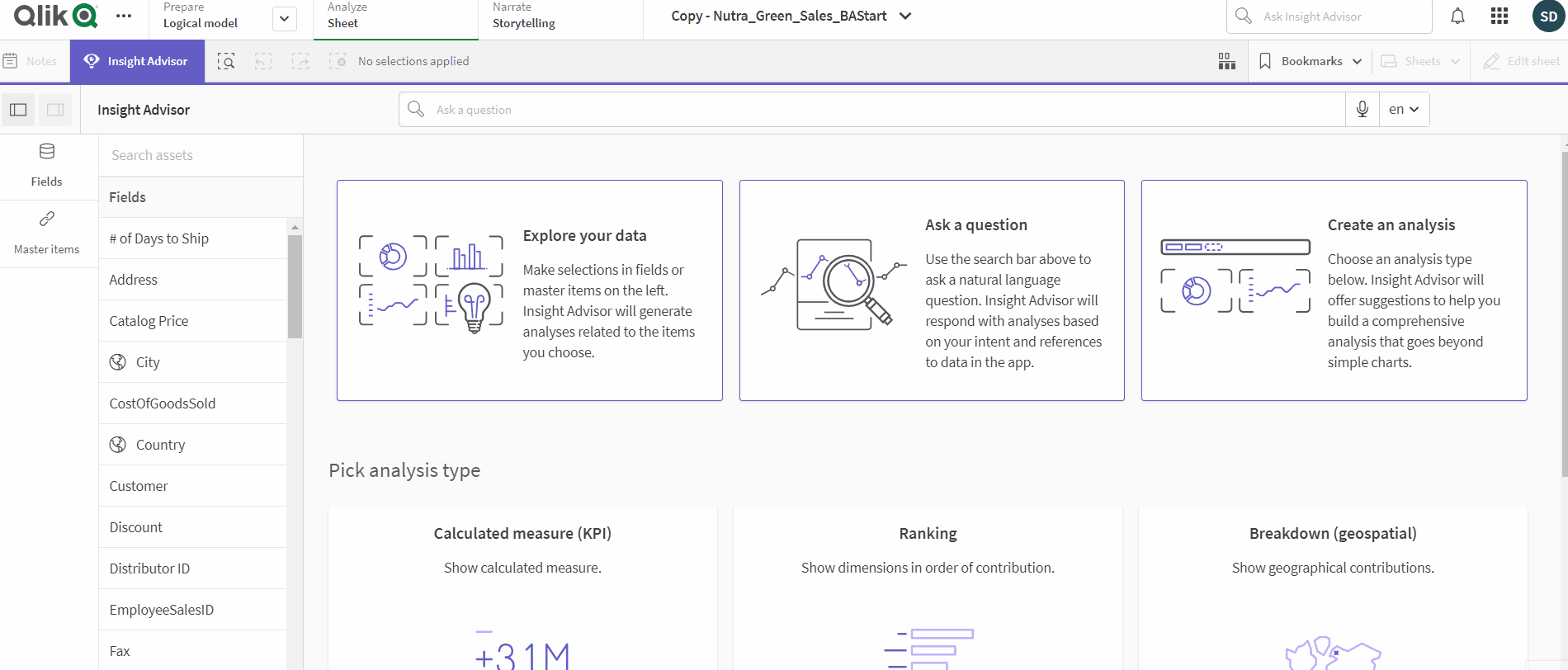The width and height of the screenshot is (1568, 670).
Task: Select the Fax field
Action: (x=192, y=650)
